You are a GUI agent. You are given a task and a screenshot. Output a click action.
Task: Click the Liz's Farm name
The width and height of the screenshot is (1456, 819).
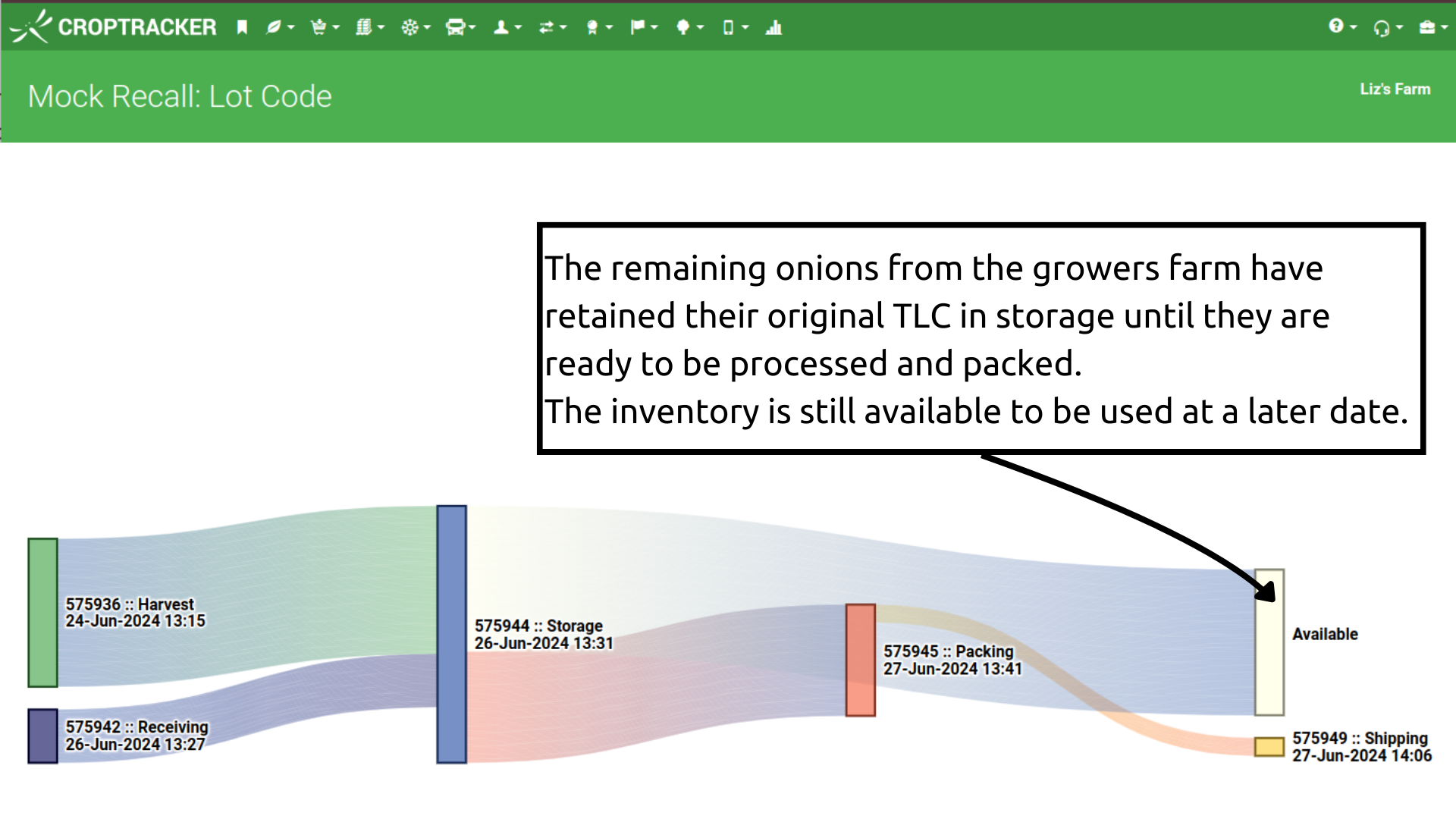click(1395, 89)
